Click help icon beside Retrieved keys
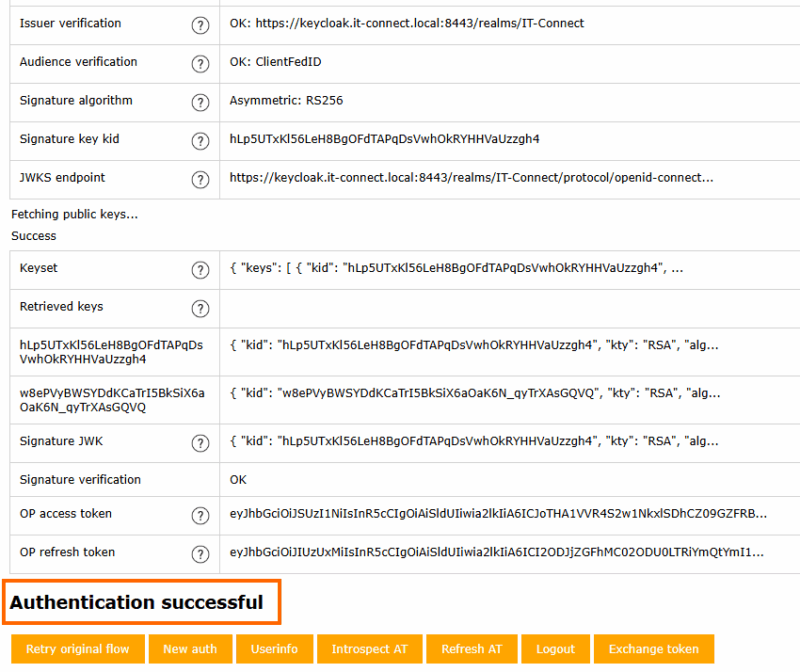The width and height of the screenshot is (800, 672). point(200,308)
